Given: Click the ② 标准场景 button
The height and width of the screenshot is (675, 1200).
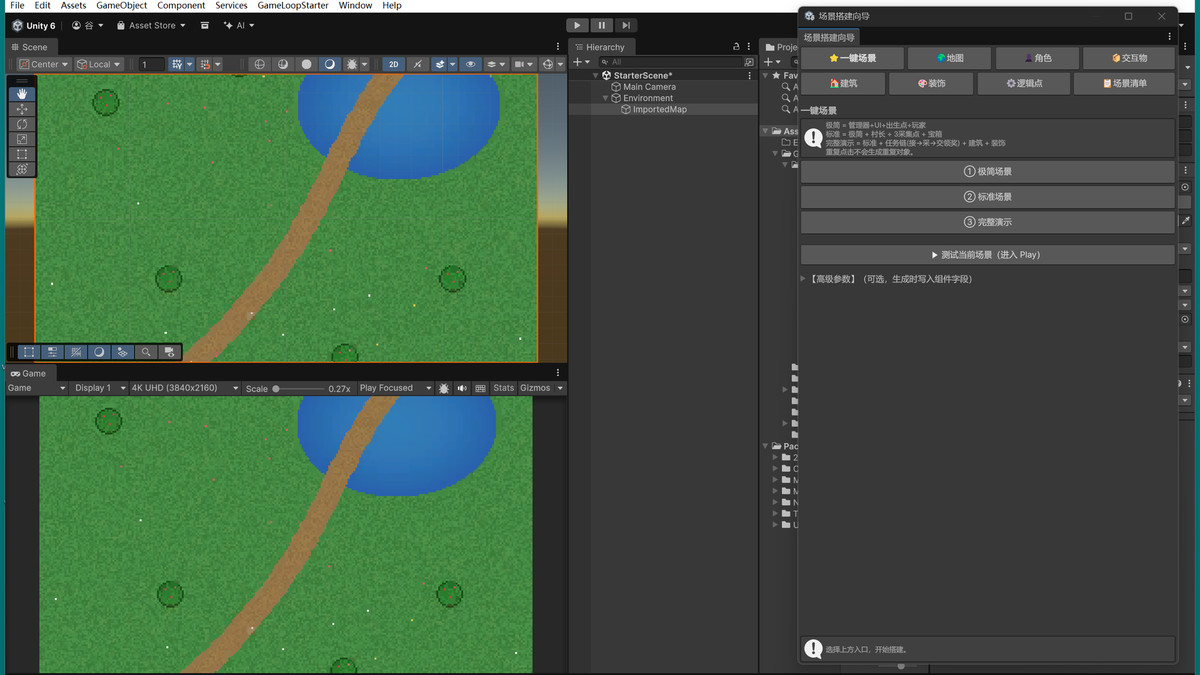Looking at the screenshot, I should 987,196.
